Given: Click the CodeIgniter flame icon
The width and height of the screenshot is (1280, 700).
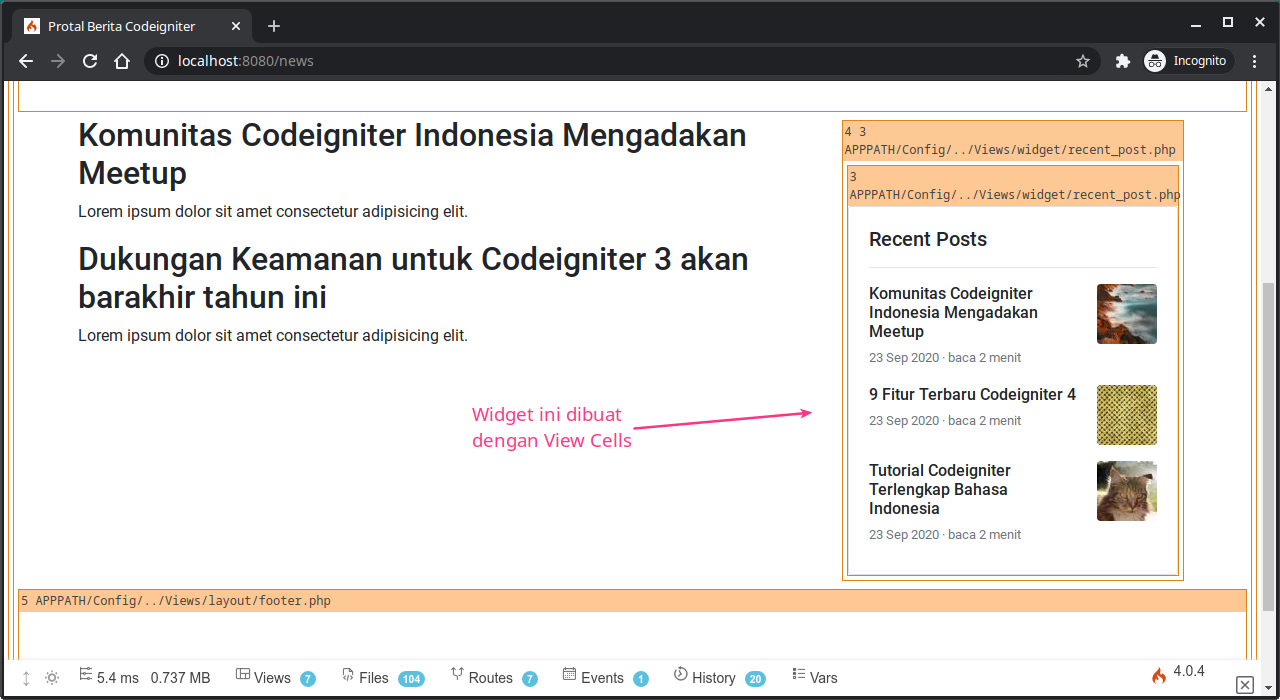Looking at the screenshot, I should tap(1159, 675).
